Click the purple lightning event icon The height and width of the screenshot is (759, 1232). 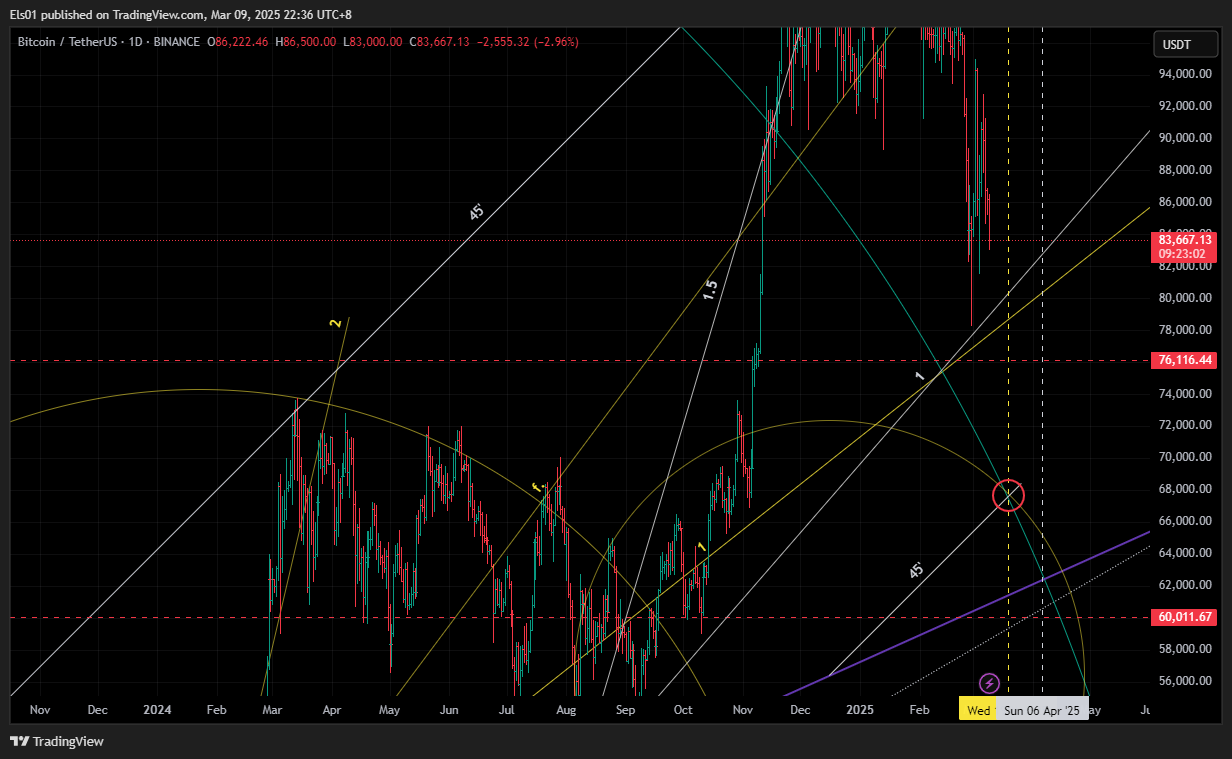989,683
